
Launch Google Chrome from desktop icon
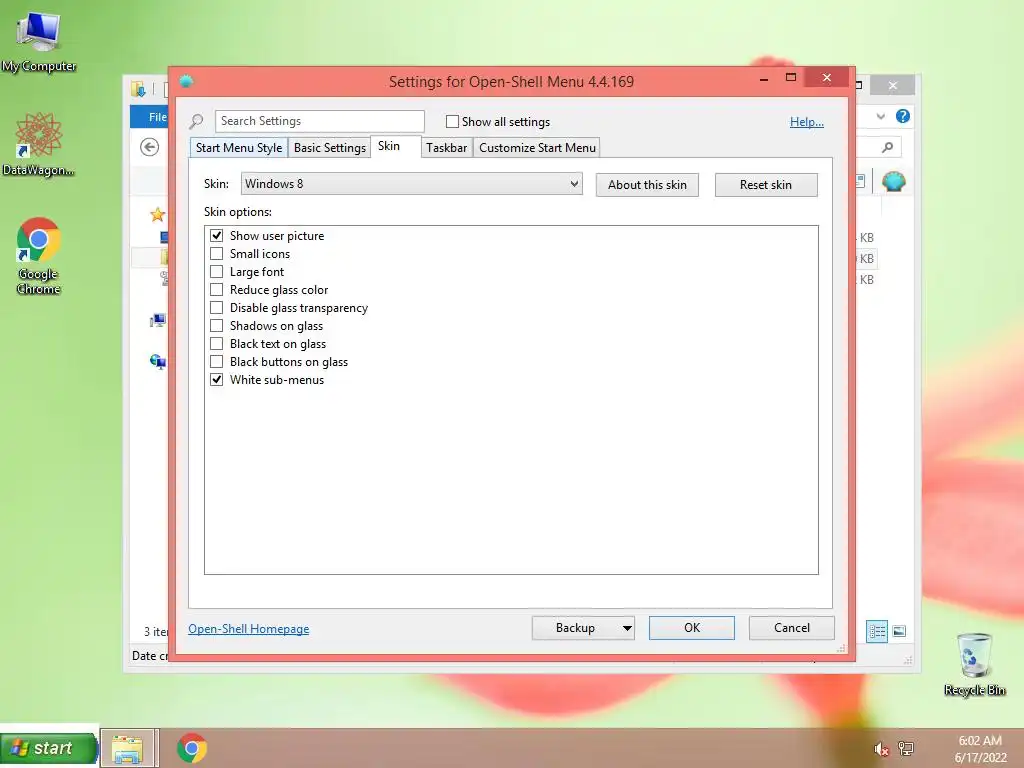coord(38,255)
